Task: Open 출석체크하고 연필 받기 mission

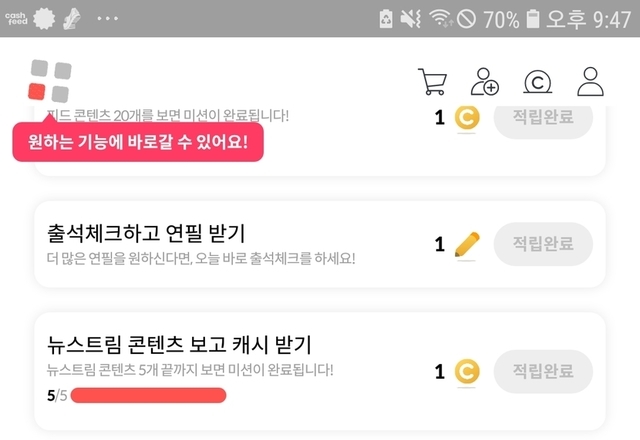Action: coord(146,233)
